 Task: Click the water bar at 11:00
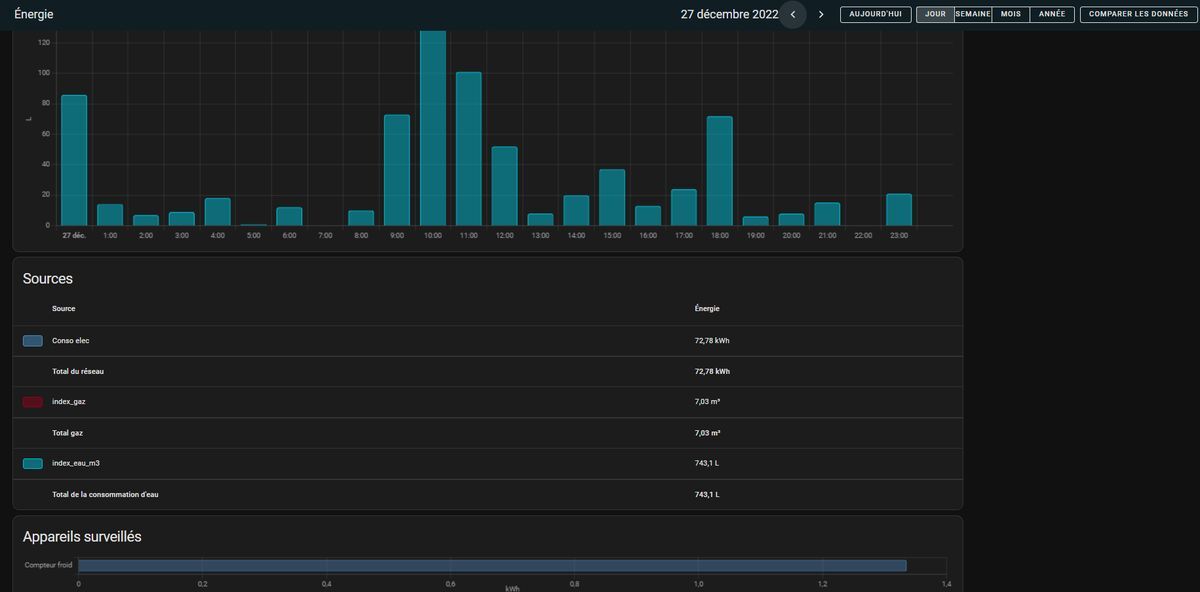(469, 149)
